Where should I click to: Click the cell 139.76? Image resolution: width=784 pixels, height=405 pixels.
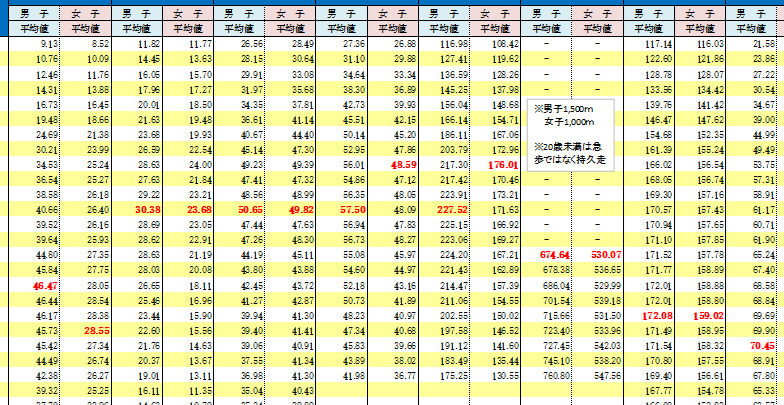(x=658, y=104)
